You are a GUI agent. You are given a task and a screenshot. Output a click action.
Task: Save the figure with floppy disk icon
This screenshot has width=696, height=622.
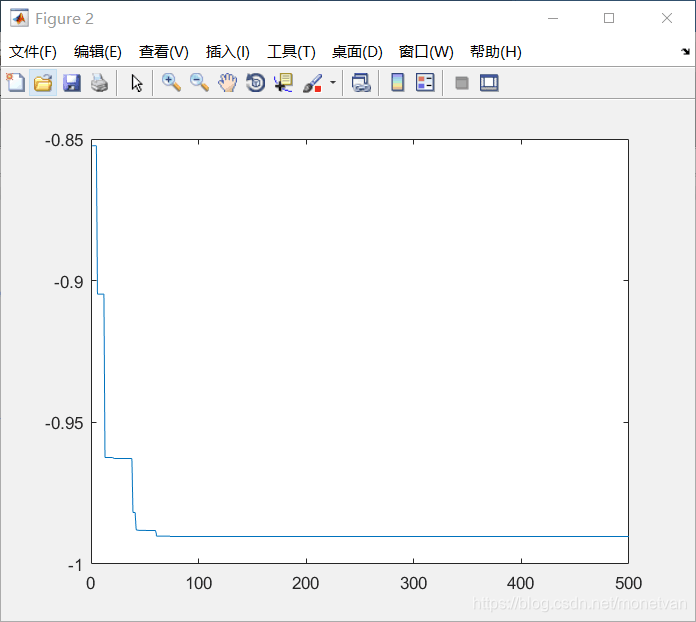coord(71,83)
